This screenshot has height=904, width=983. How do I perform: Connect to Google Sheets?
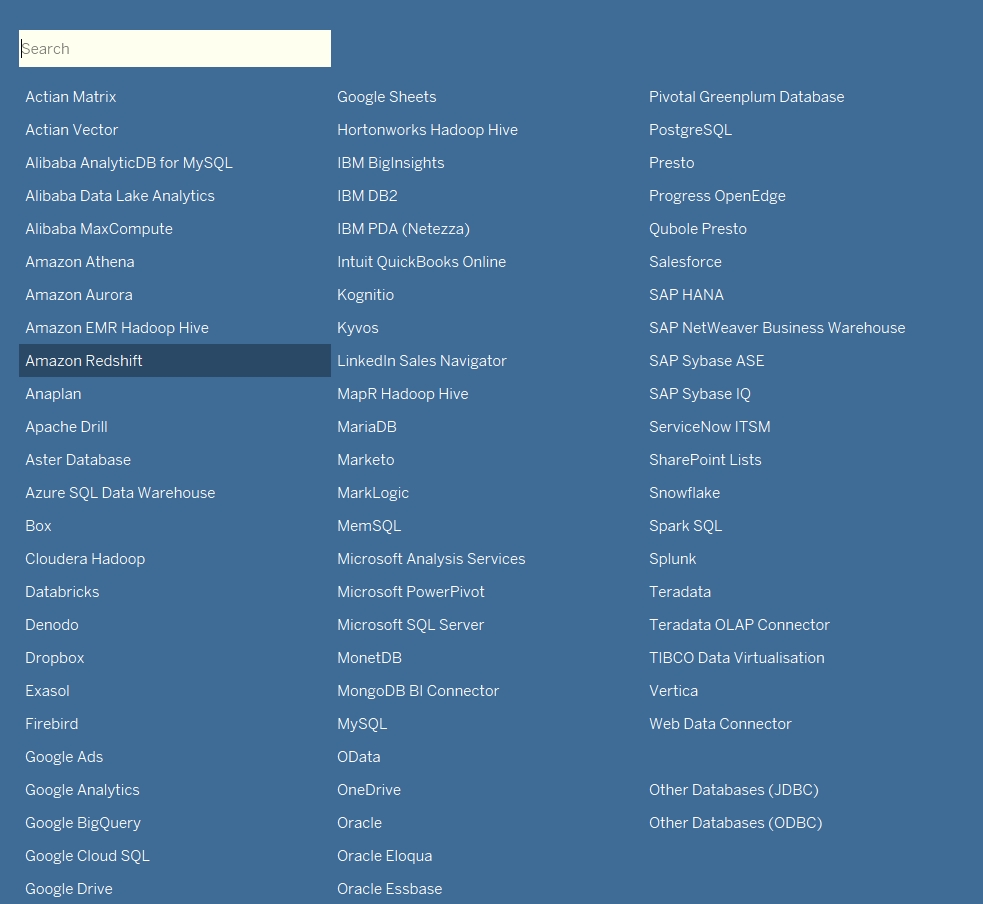(x=387, y=96)
